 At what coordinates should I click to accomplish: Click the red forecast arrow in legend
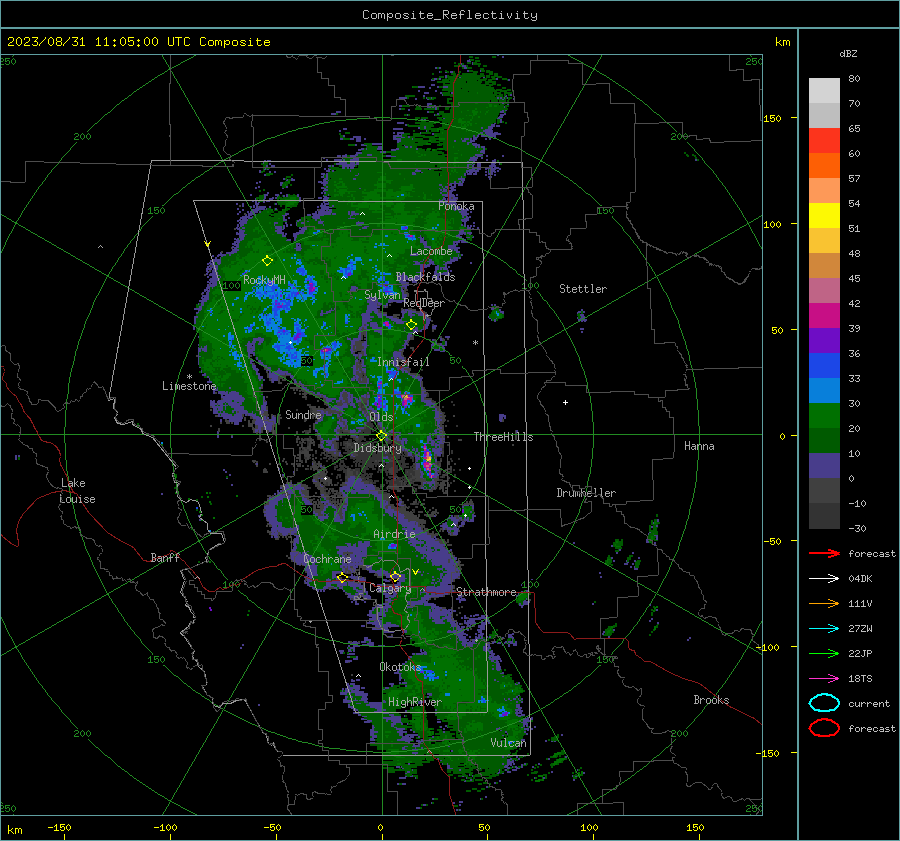pyautogui.click(x=824, y=553)
